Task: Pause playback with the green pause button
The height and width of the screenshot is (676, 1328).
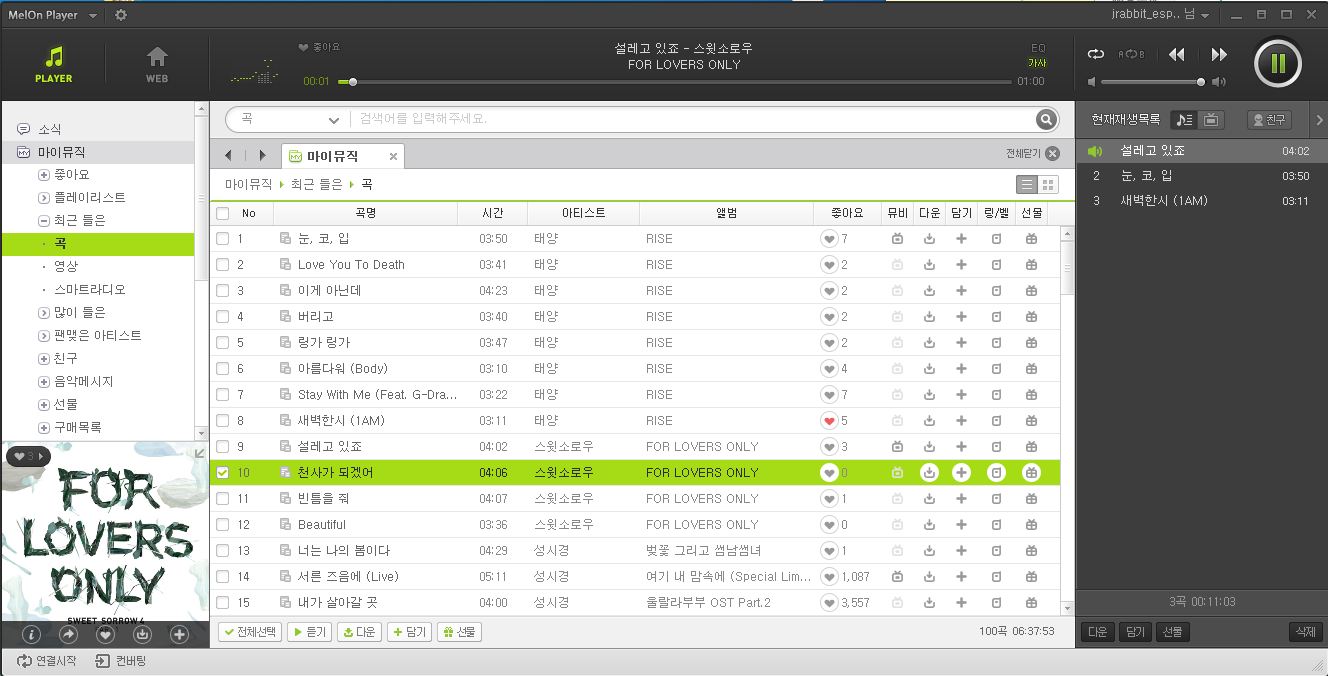Action: tap(1277, 64)
